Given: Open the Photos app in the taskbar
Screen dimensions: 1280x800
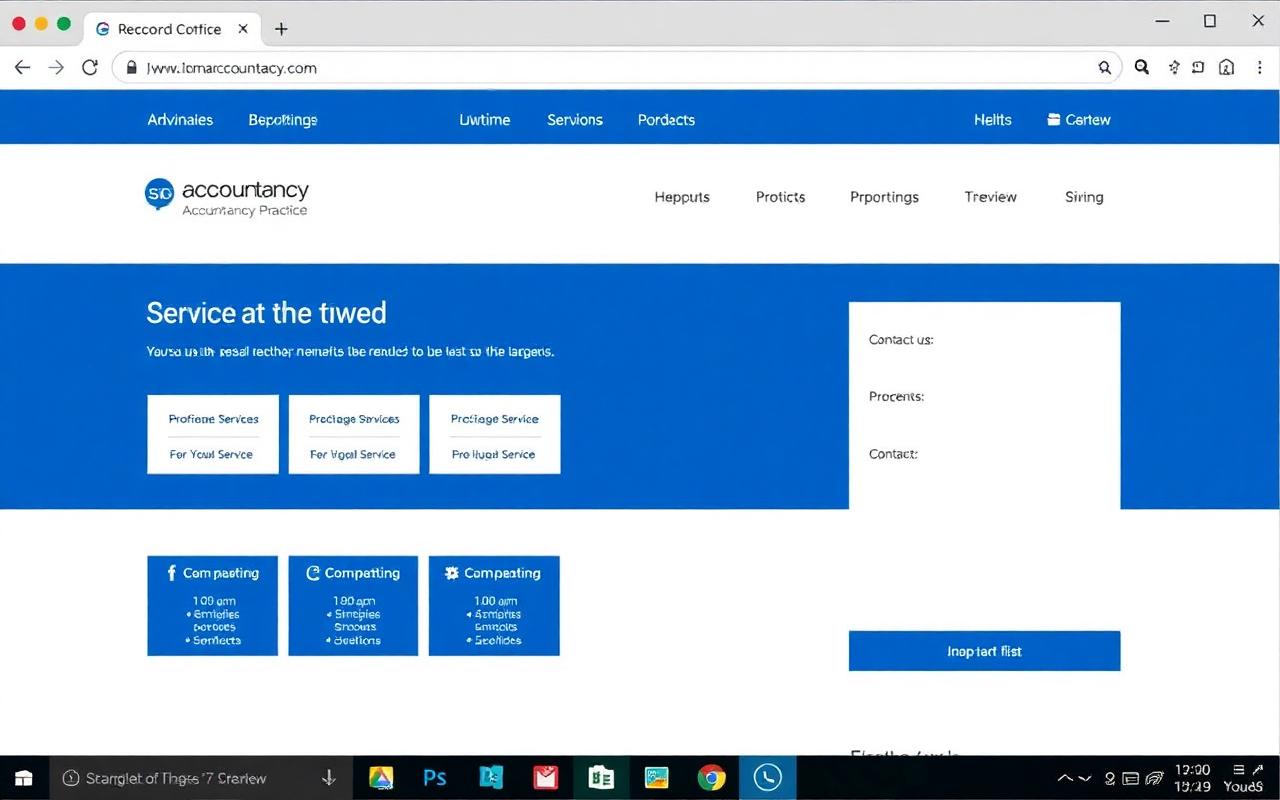Looking at the screenshot, I should click(656, 778).
